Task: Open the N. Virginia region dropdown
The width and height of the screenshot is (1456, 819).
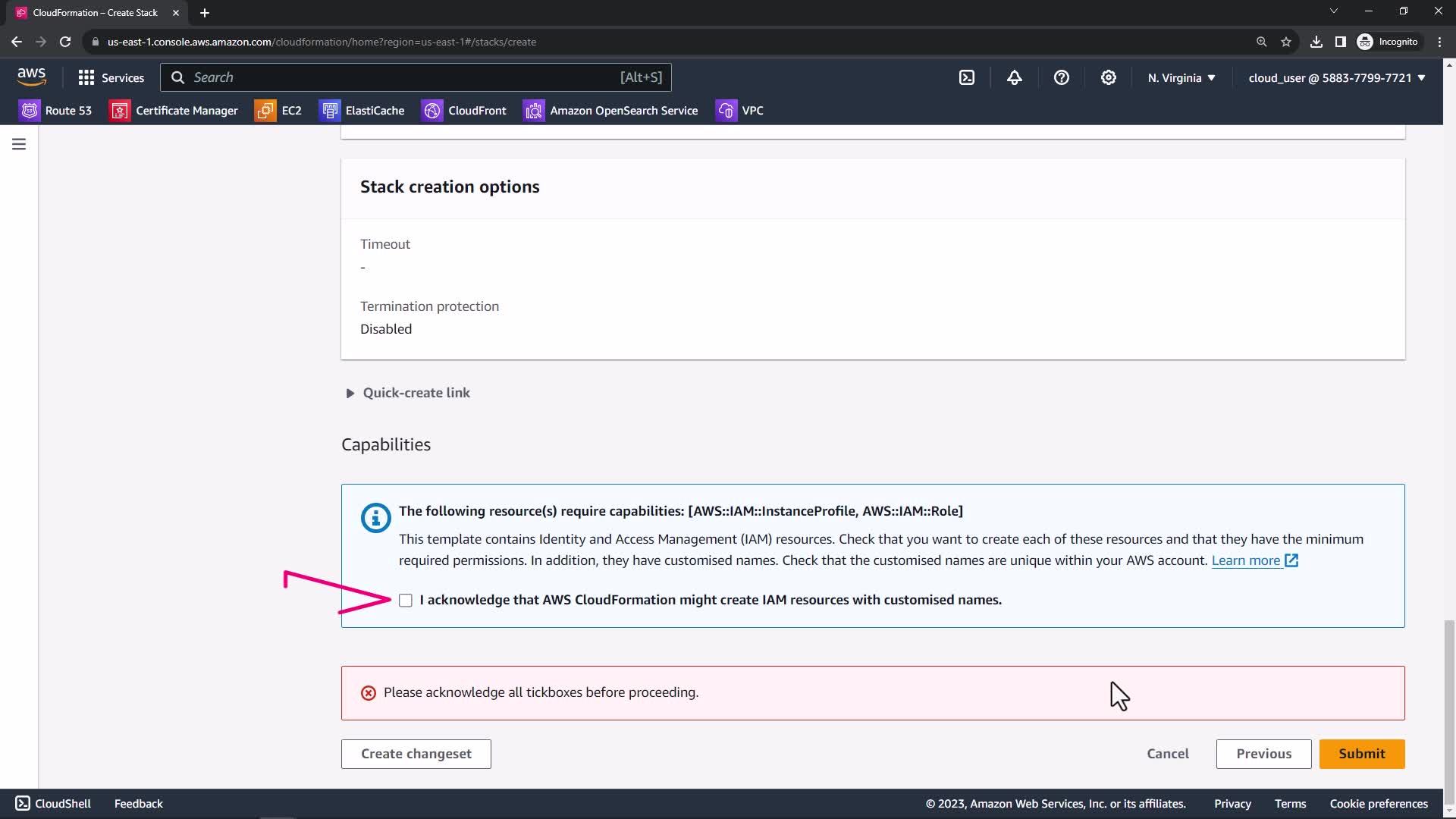Action: [1181, 78]
